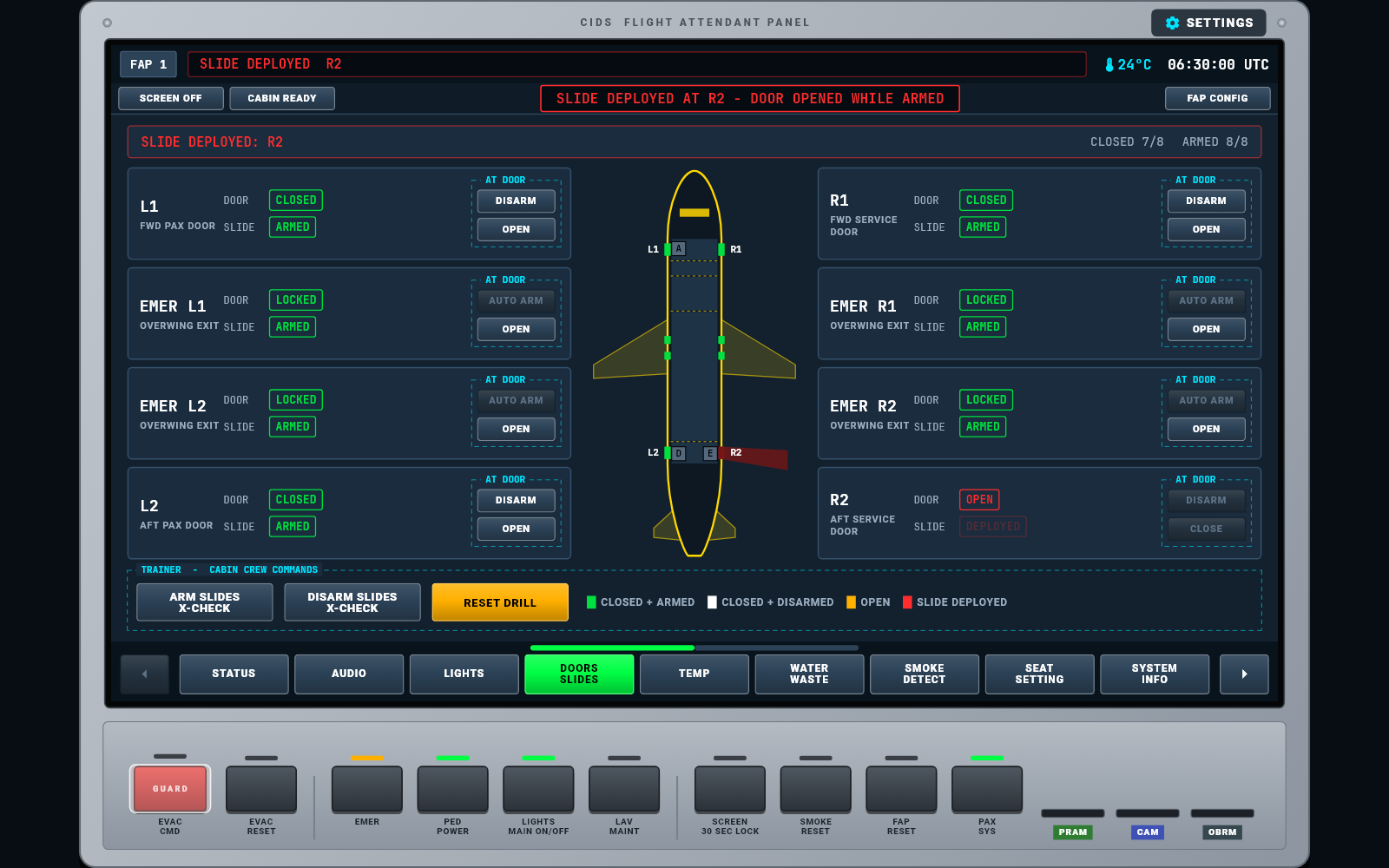Image resolution: width=1389 pixels, height=868 pixels.
Task: Toggle LIGHTS MAIN ON/OFF hard key
Action: point(538,789)
